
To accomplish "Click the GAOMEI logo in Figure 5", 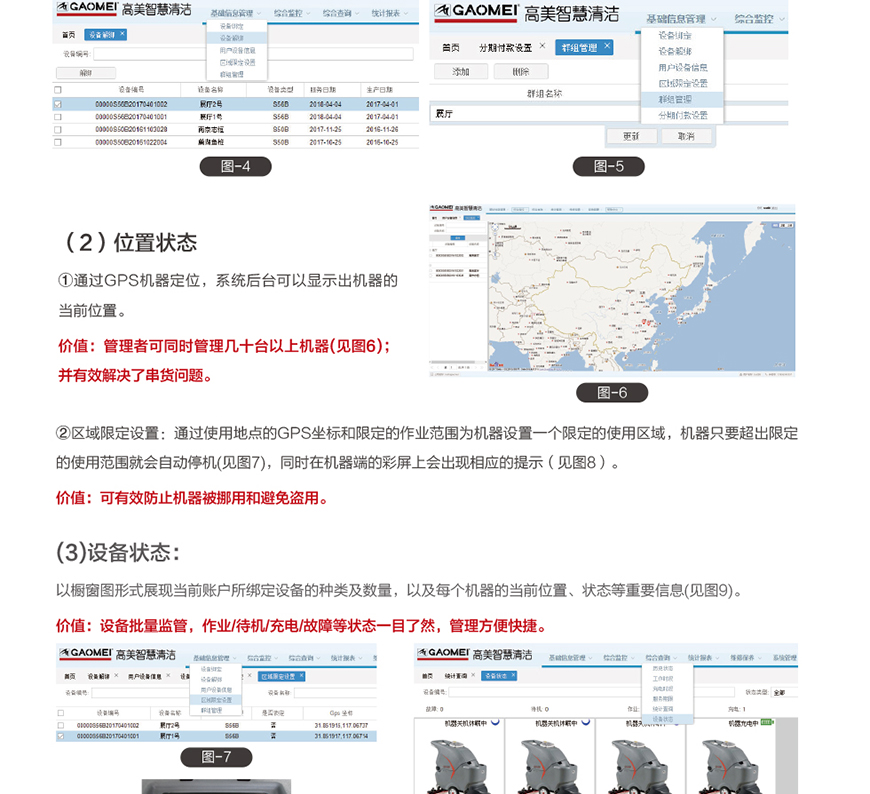I will coord(476,12).
